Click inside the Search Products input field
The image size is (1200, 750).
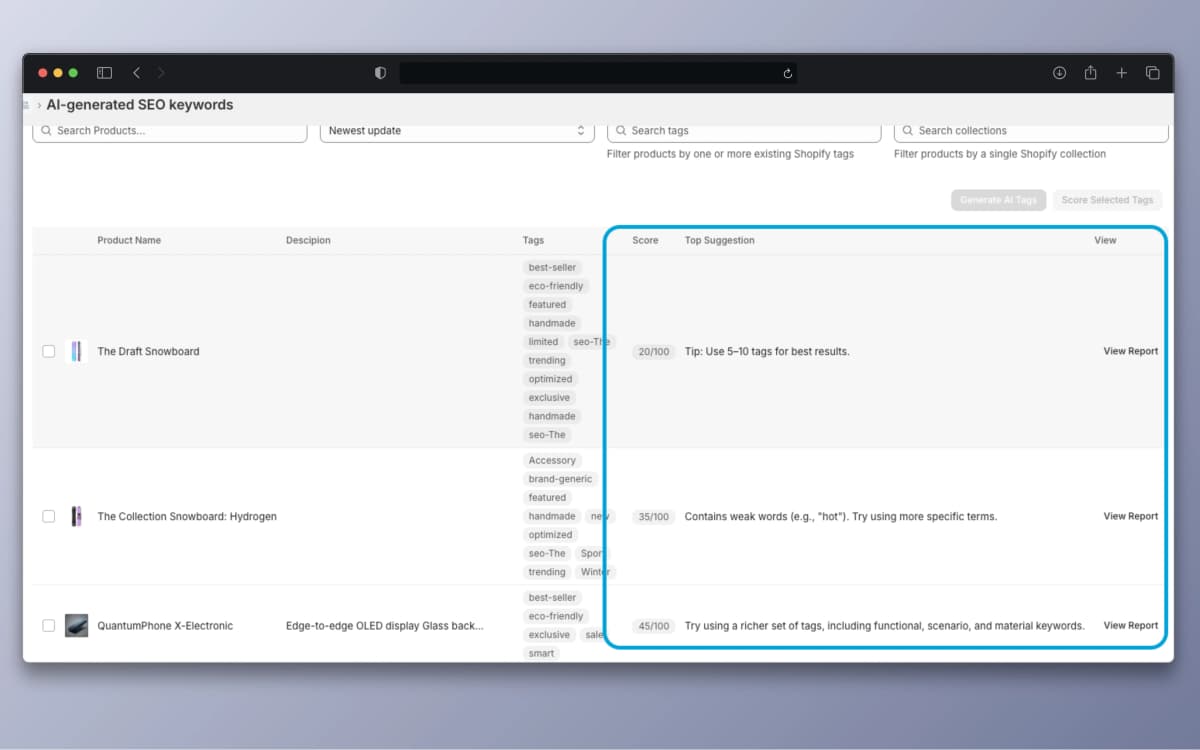tap(170, 130)
